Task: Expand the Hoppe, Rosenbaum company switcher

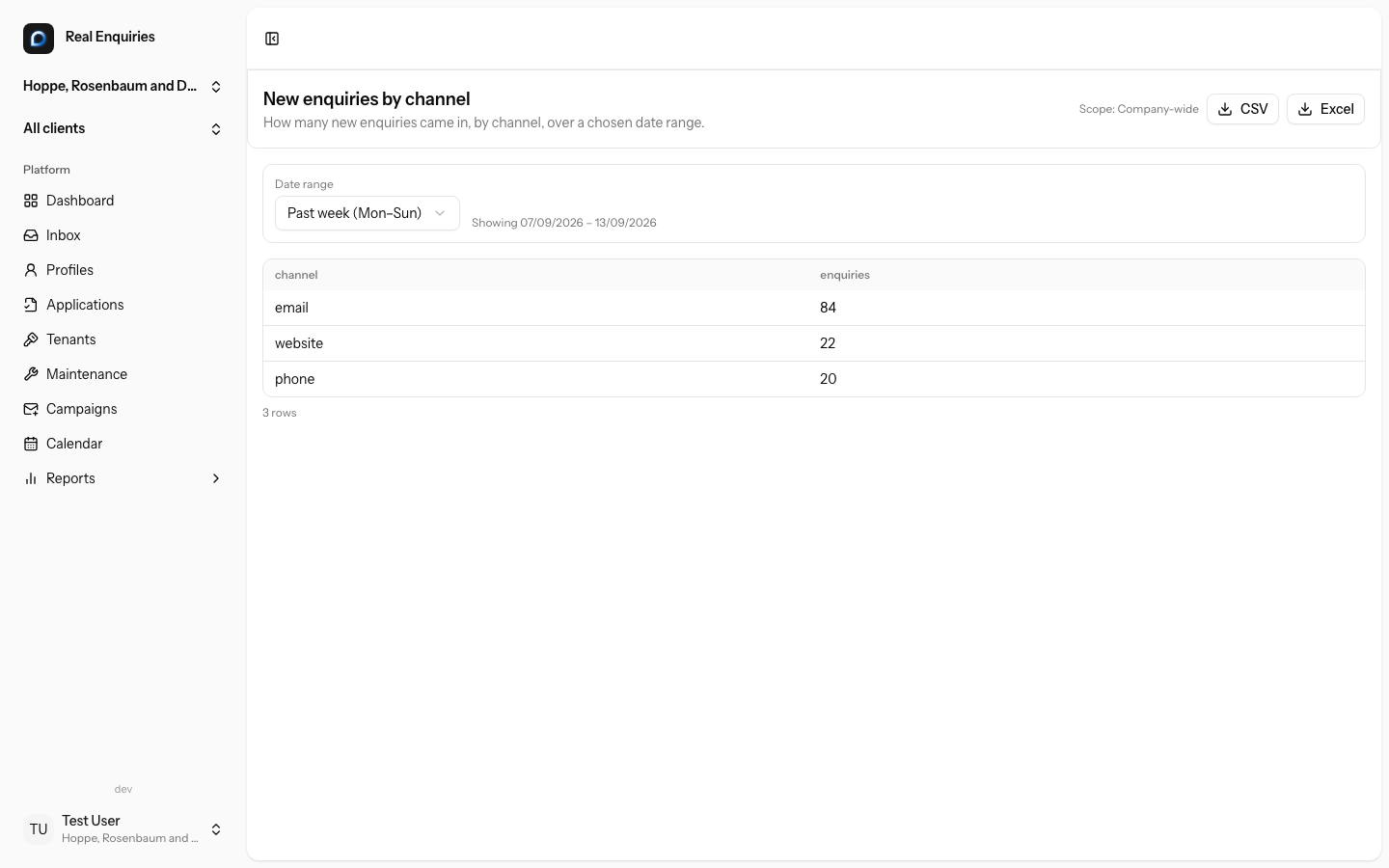Action: coord(123,86)
